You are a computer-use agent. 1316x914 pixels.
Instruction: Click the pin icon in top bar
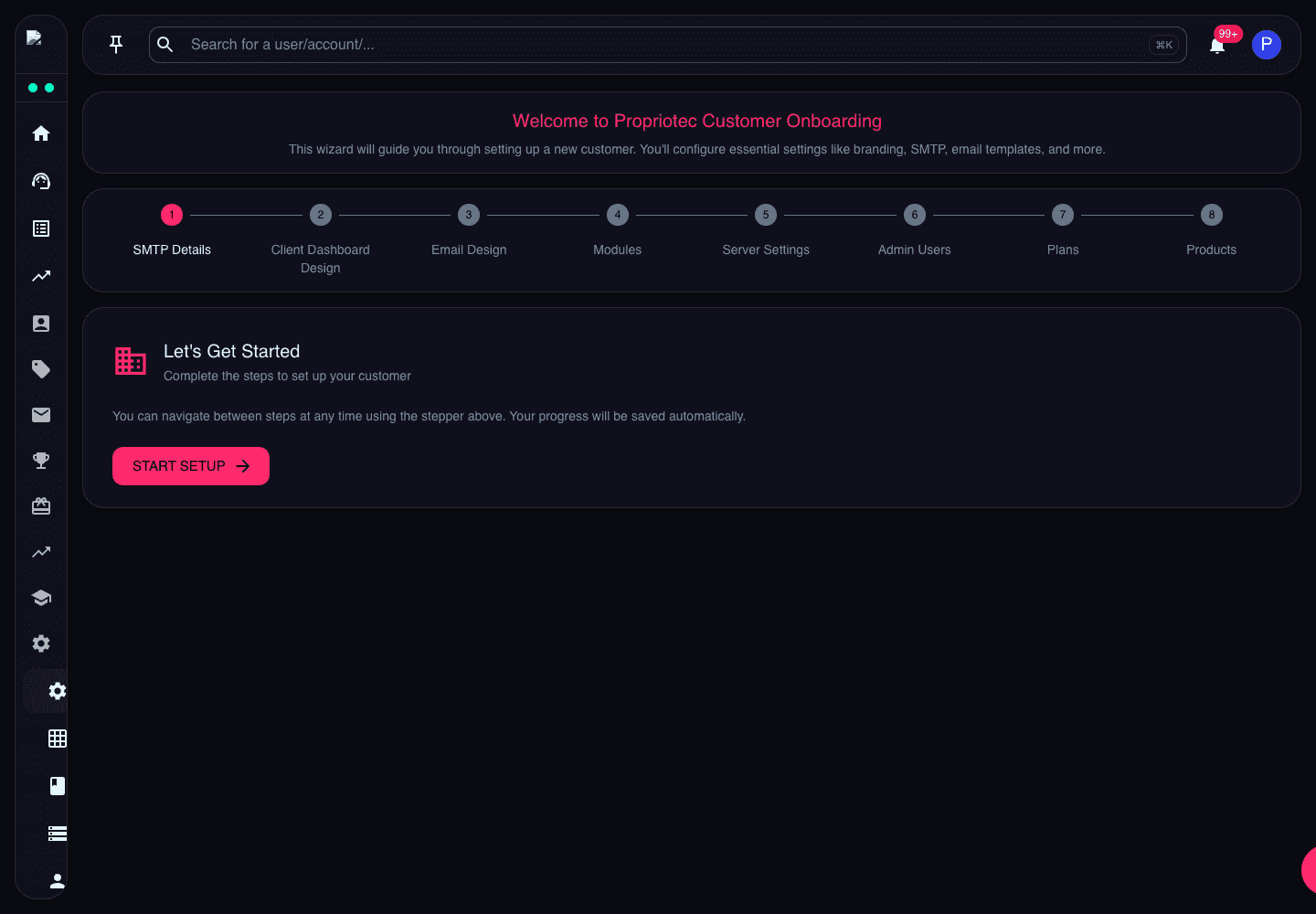click(x=116, y=44)
